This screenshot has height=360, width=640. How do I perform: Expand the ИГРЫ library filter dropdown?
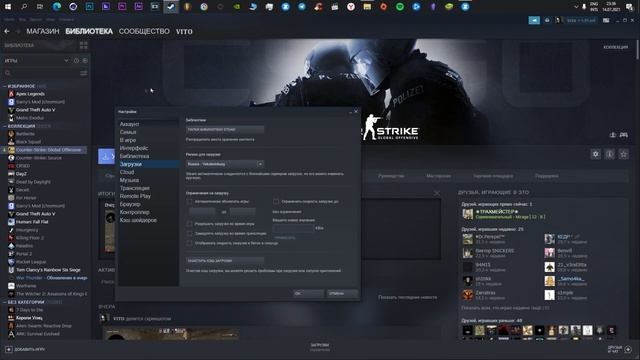66,60
